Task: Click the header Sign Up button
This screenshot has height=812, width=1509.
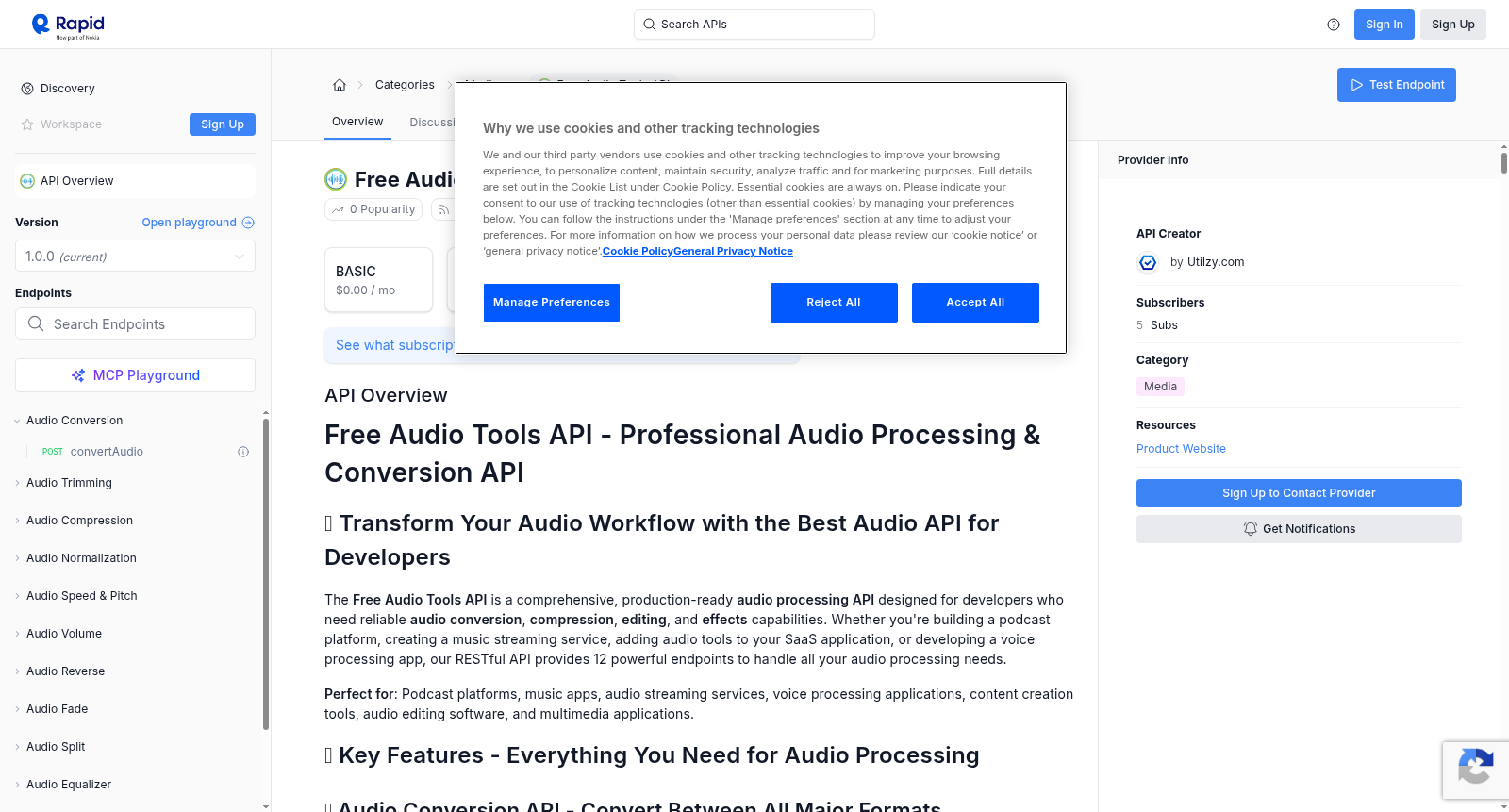Action: (x=1452, y=25)
